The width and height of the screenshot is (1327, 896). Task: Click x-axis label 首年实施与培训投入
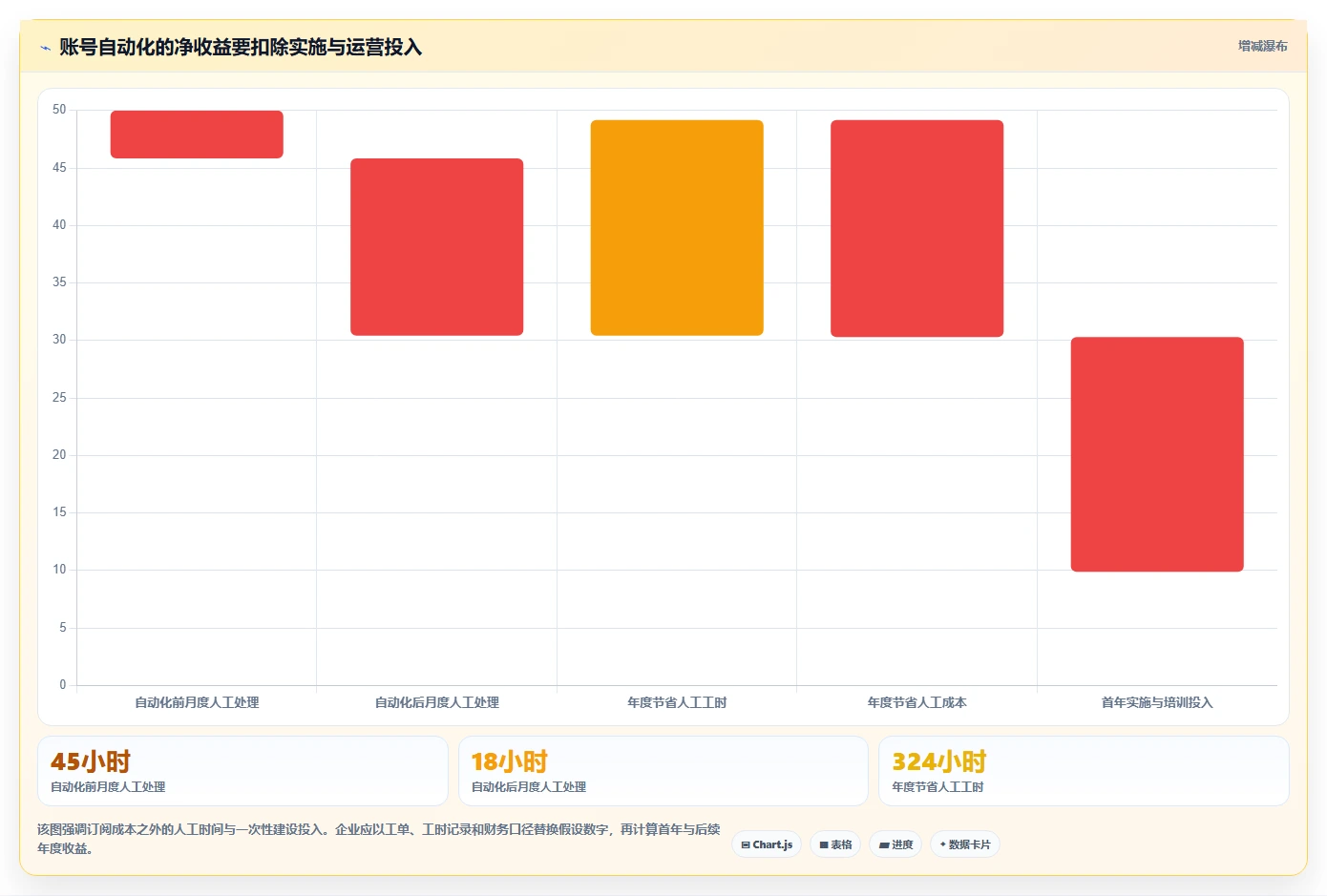[x=1157, y=702]
